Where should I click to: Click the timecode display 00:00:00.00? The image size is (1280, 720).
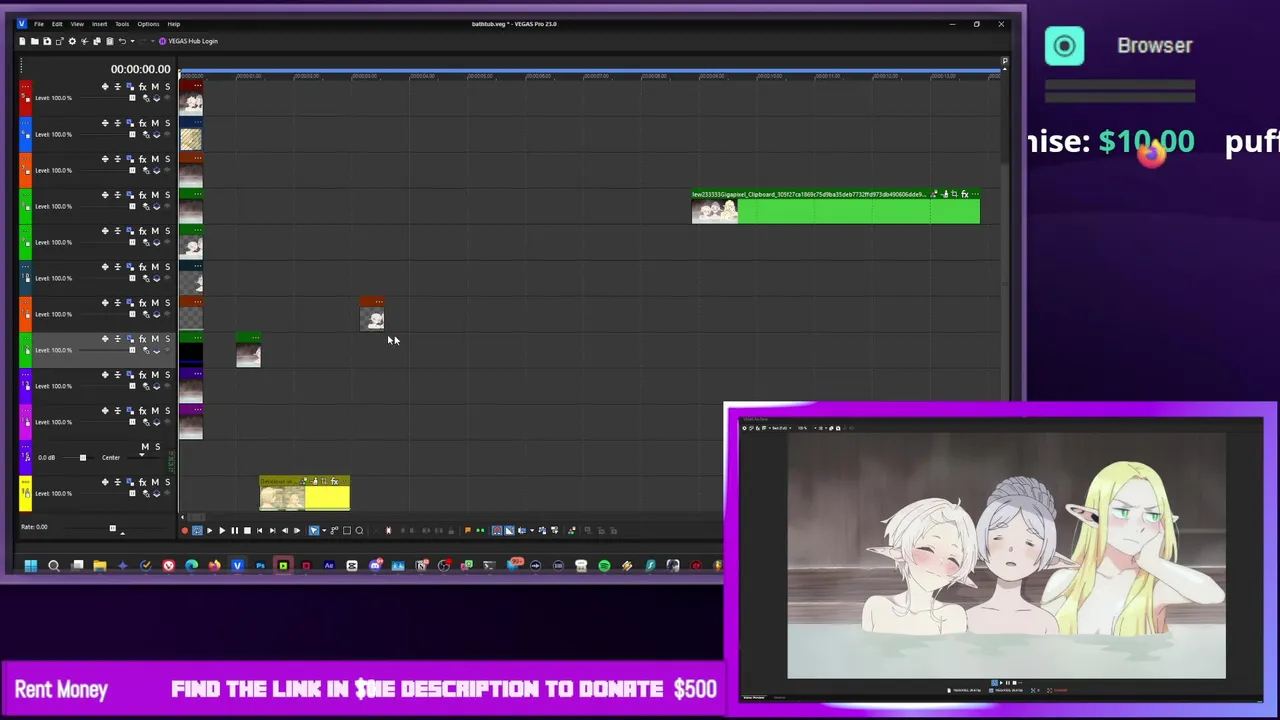click(140, 69)
